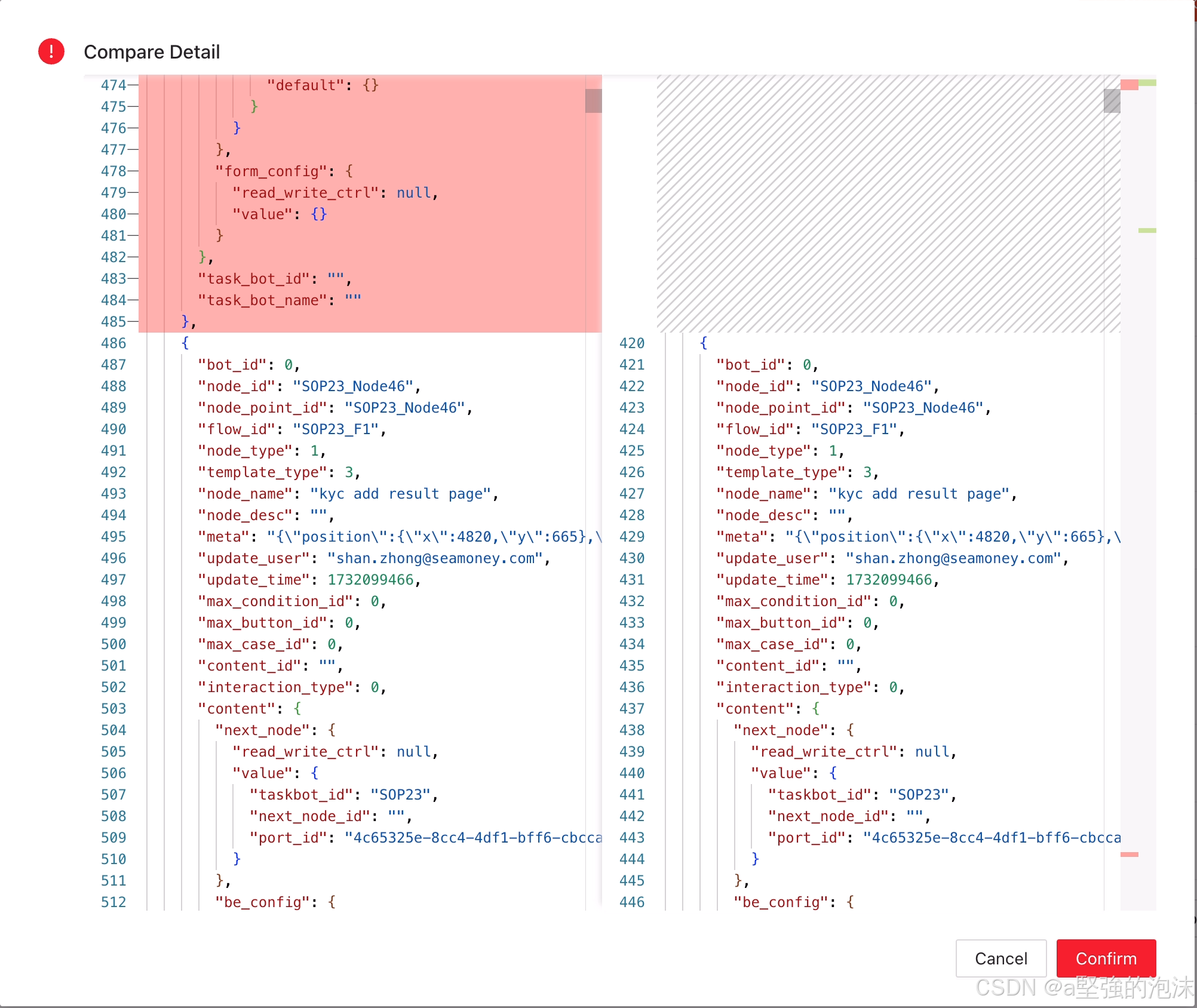Click the red deletion marker in the minimap
Viewport: 1197px width, 1008px height.
coord(1129,85)
